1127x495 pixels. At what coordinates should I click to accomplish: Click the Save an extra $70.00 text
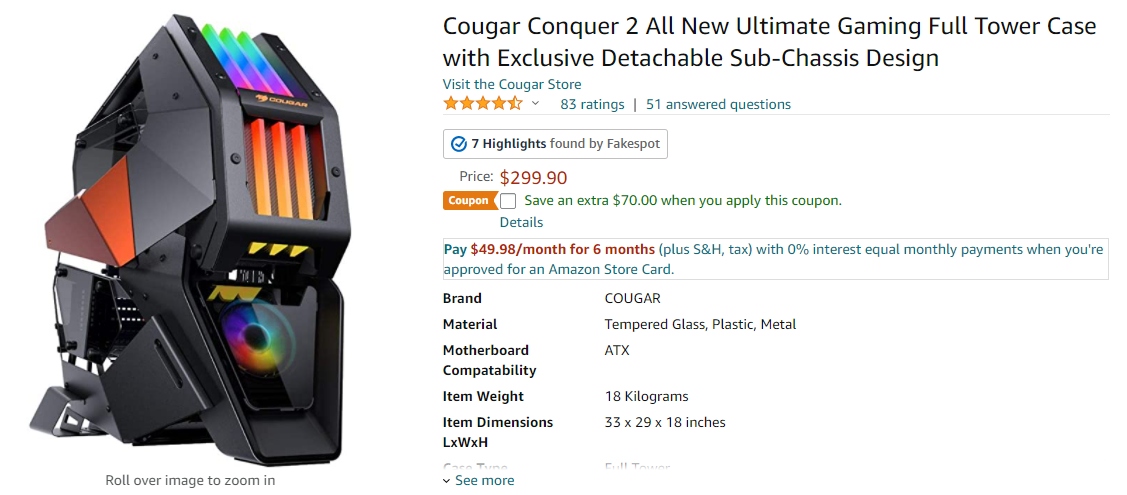coord(682,200)
